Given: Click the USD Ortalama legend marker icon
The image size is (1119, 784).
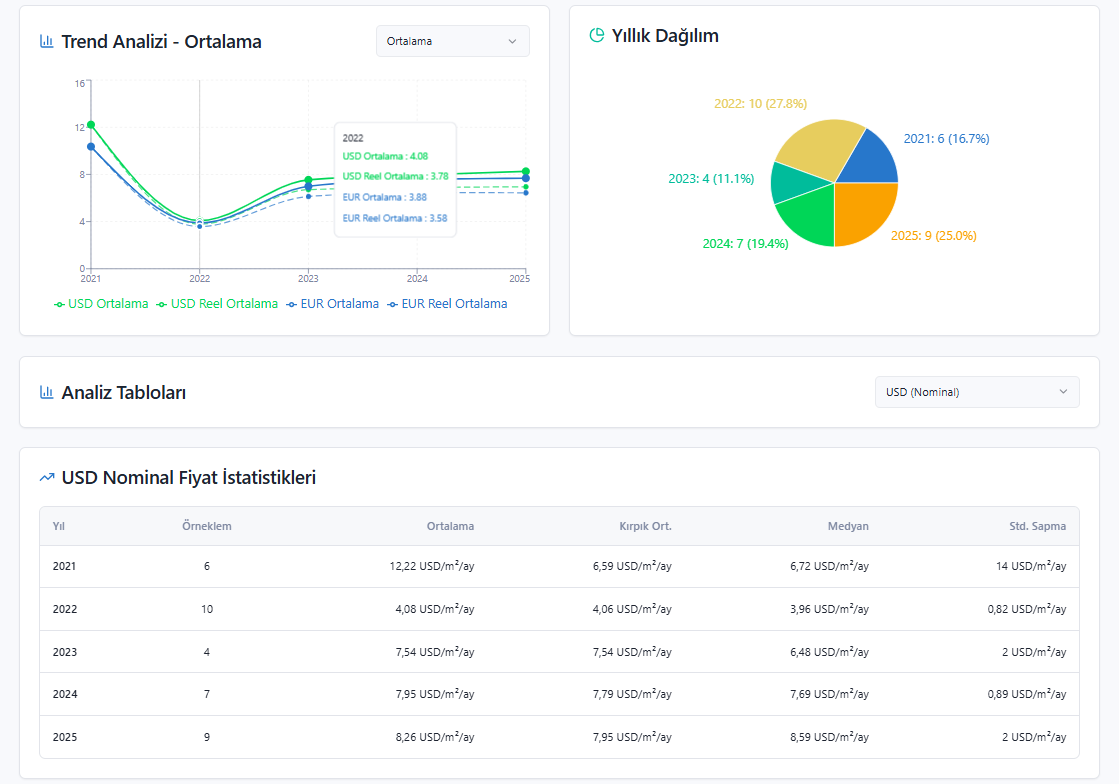Looking at the screenshot, I should point(59,305).
